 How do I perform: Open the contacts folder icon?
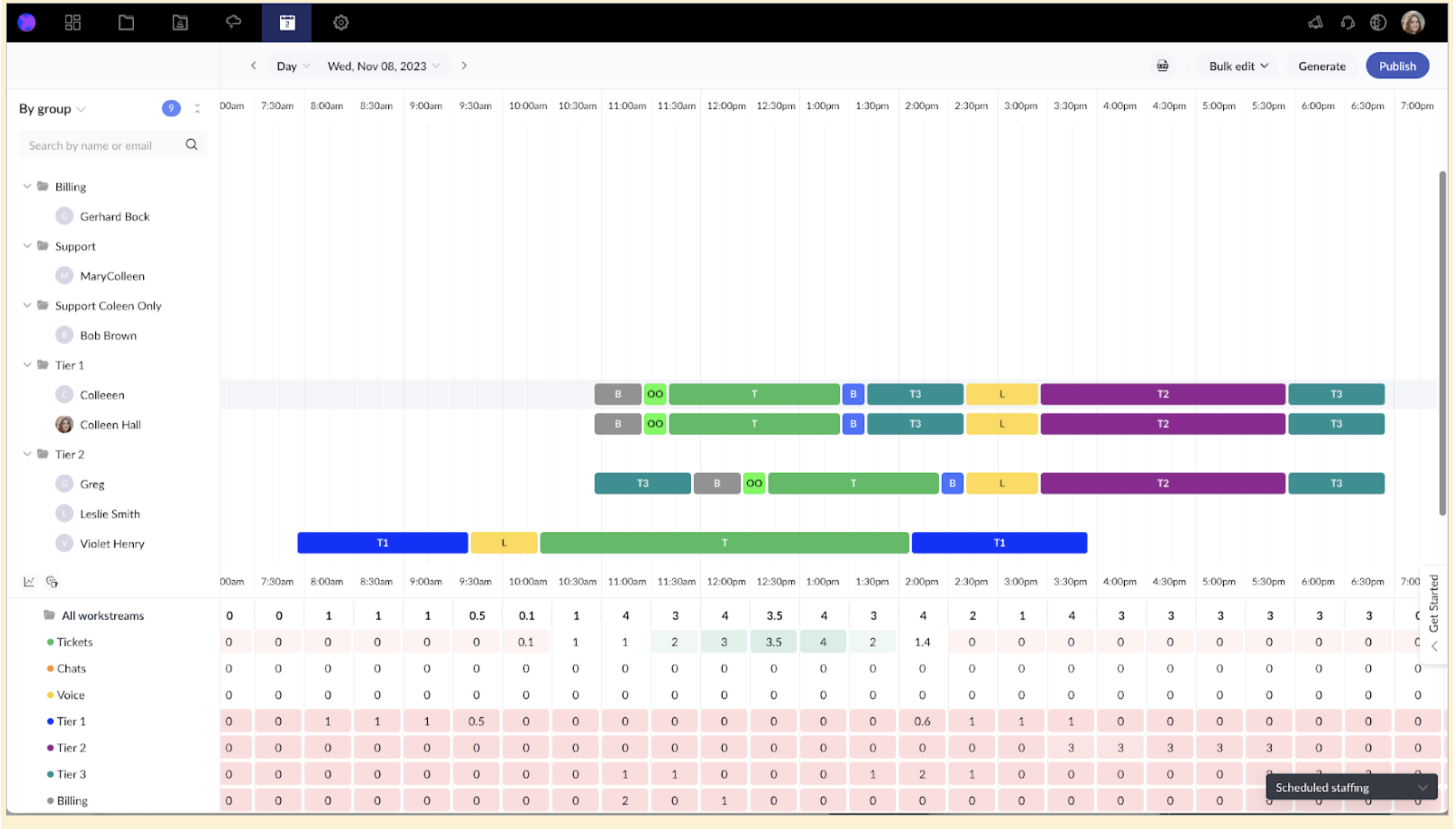(x=180, y=22)
